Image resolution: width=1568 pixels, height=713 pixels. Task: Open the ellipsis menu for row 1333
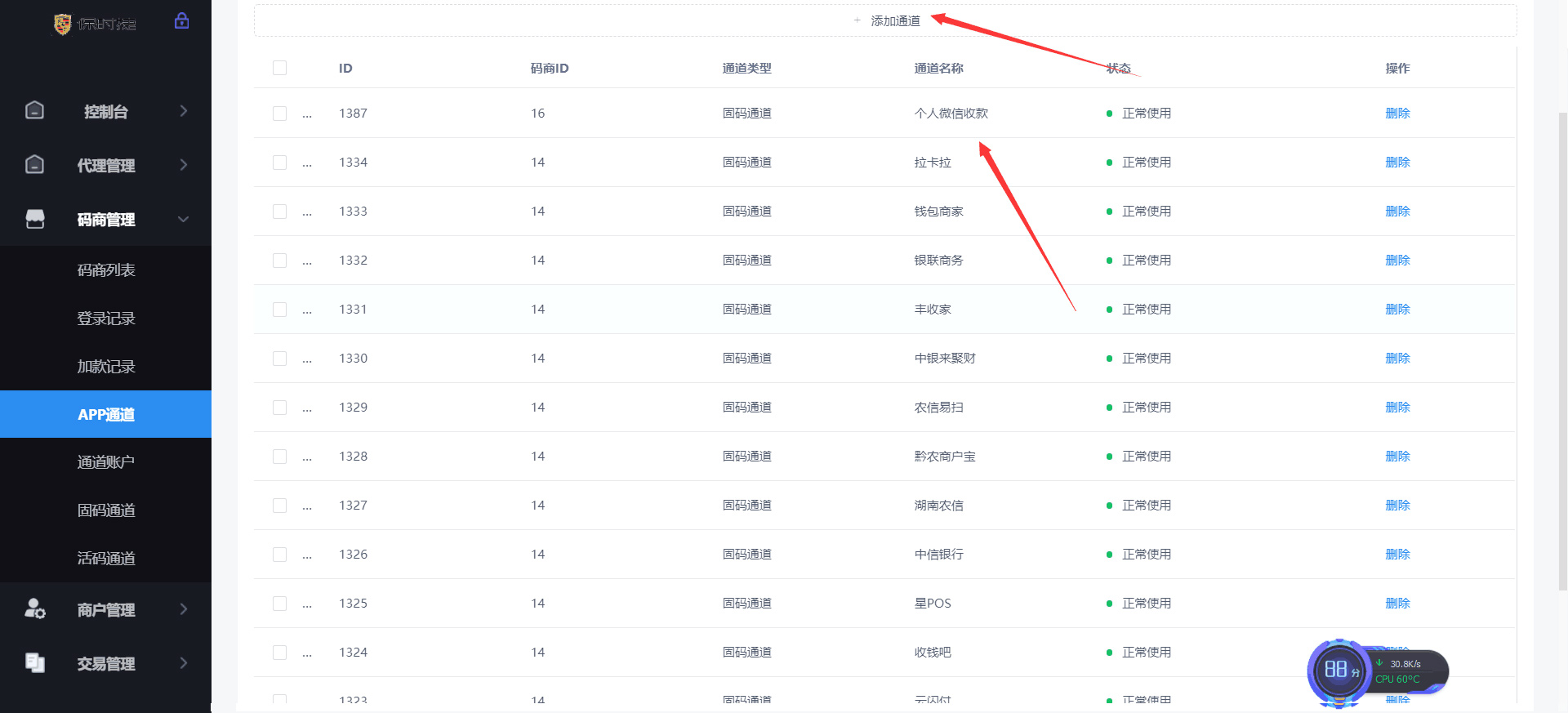[307, 212]
